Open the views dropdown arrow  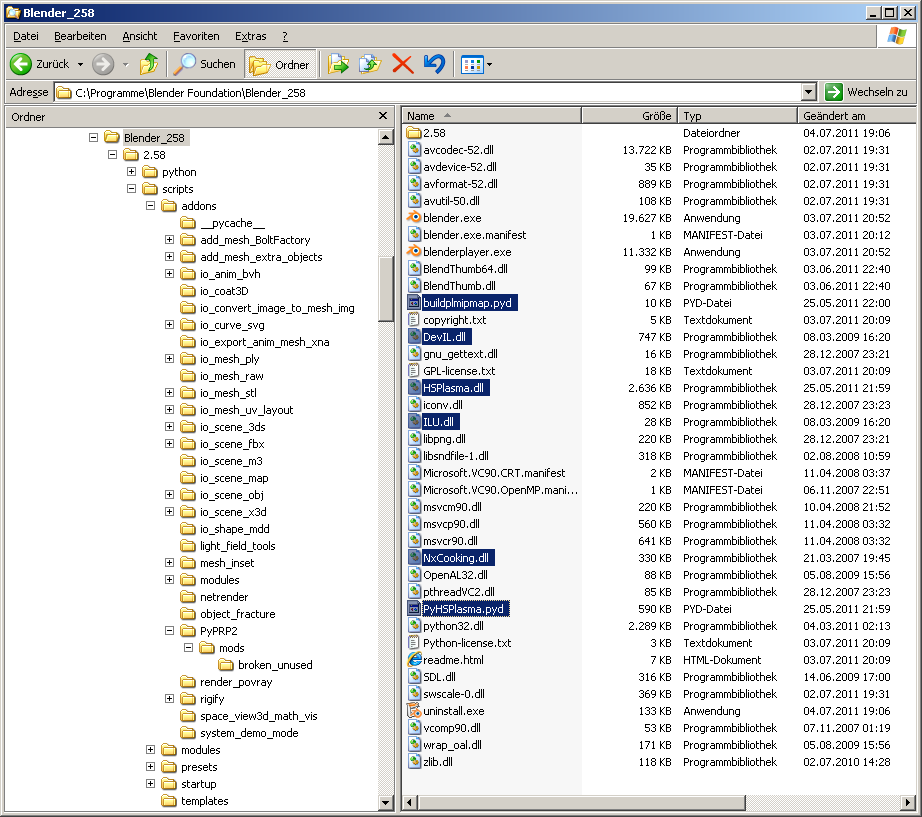point(490,64)
